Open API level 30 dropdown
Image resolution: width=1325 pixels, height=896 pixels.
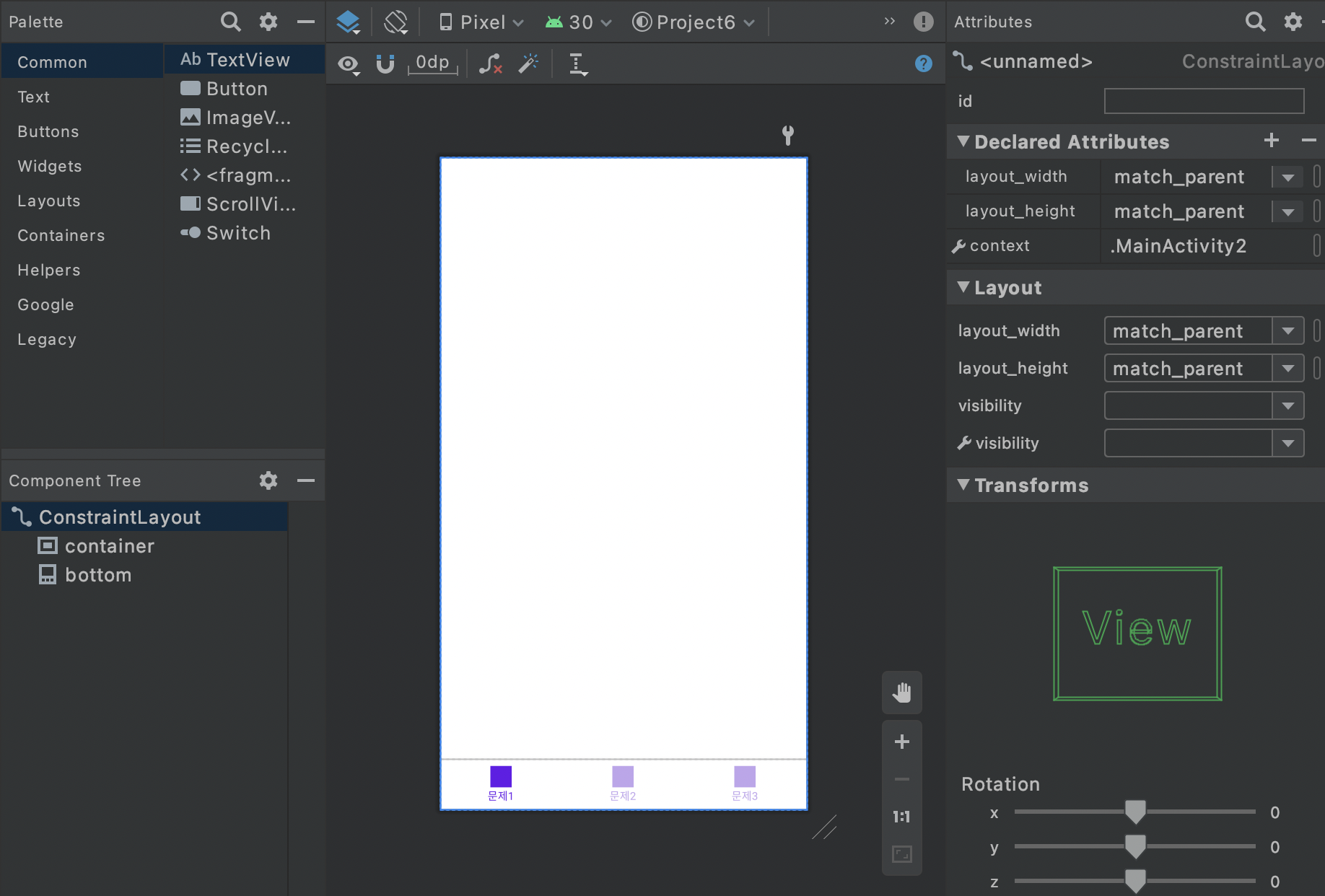pyautogui.click(x=579, y=22)
